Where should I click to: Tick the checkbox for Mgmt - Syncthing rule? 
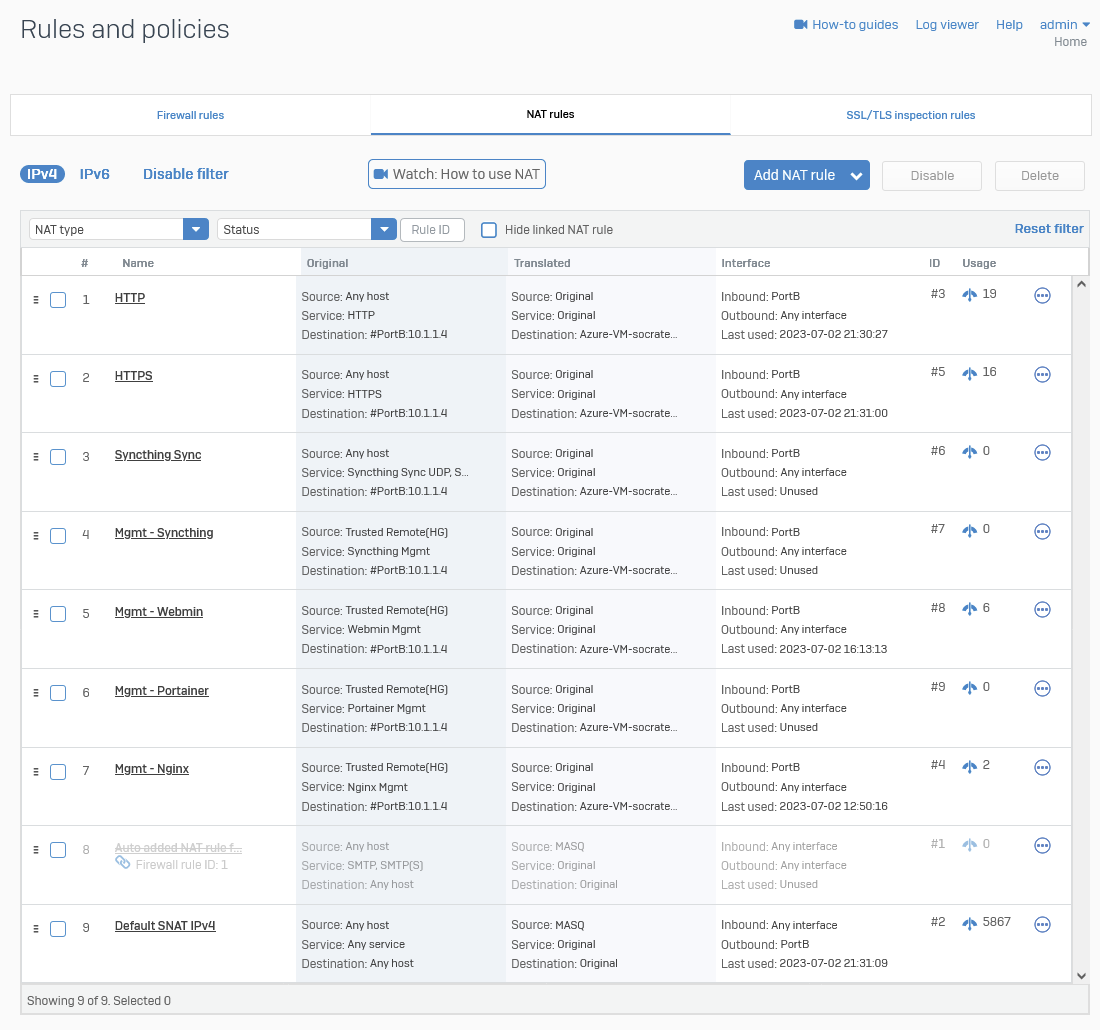tap(58, 536)
